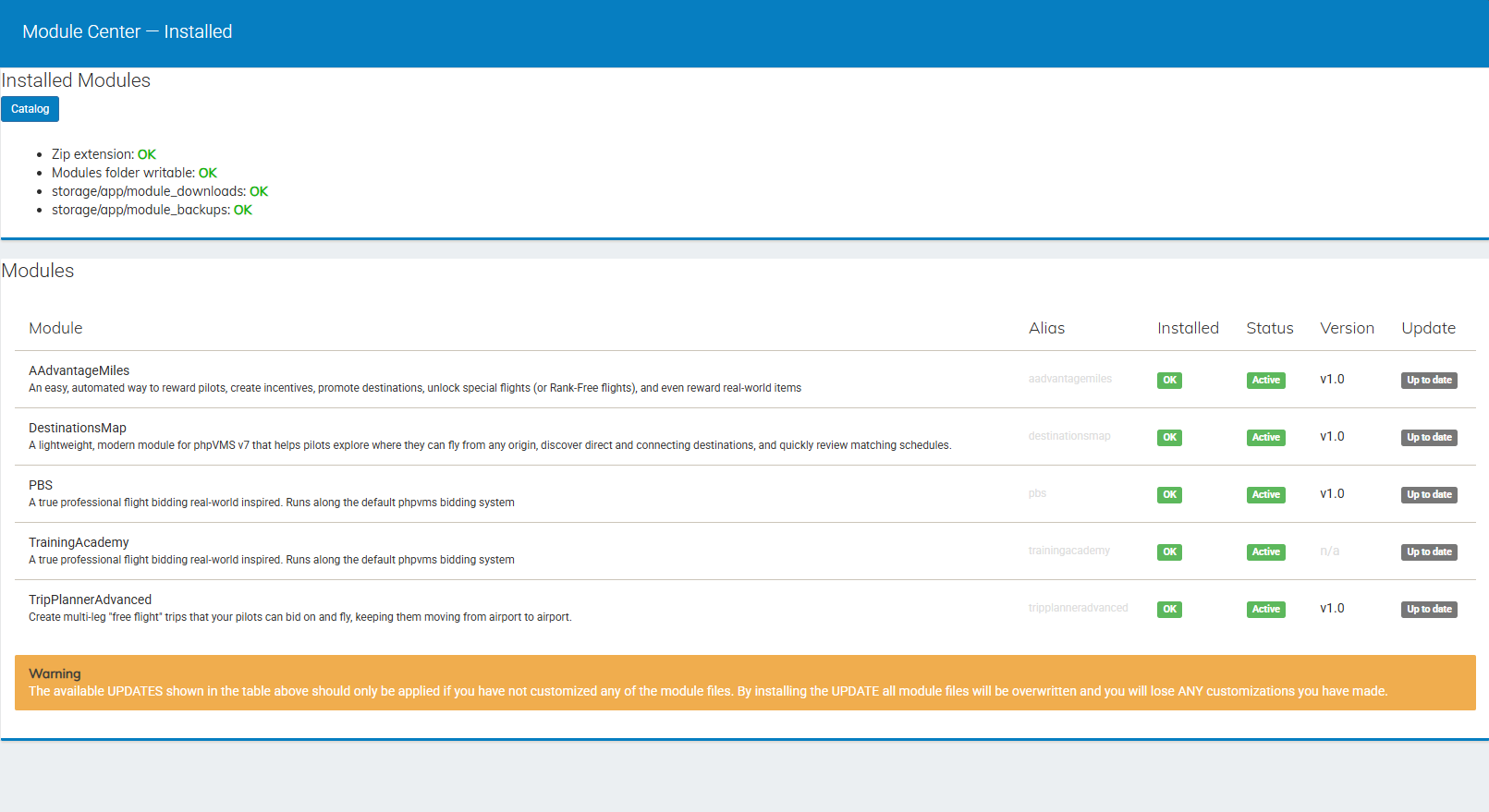Open the Catalog button
1489x812 pixels.
[30, 109]
